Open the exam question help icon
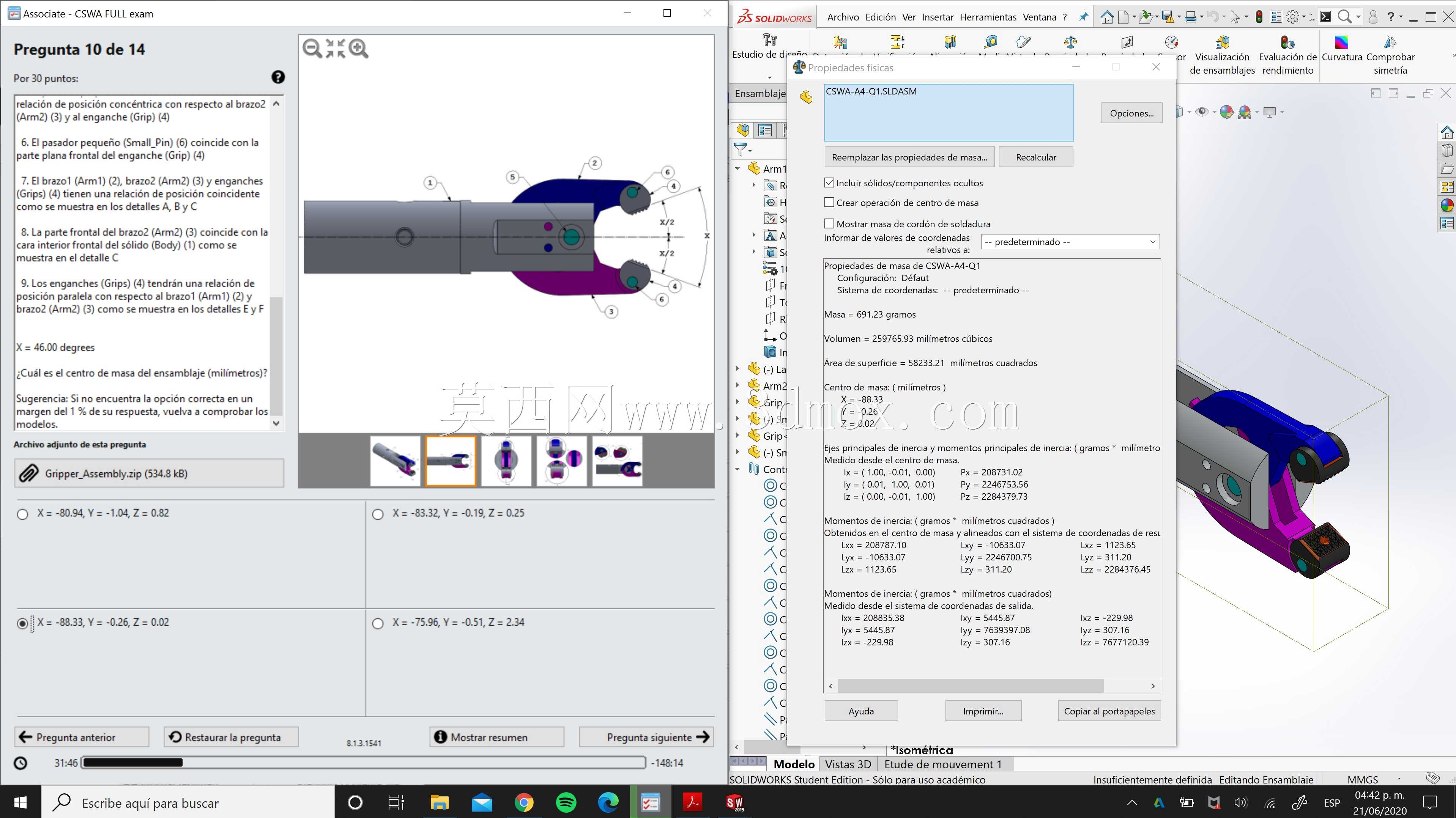This screenshot has width=1456, height=818. click(278, 77)
